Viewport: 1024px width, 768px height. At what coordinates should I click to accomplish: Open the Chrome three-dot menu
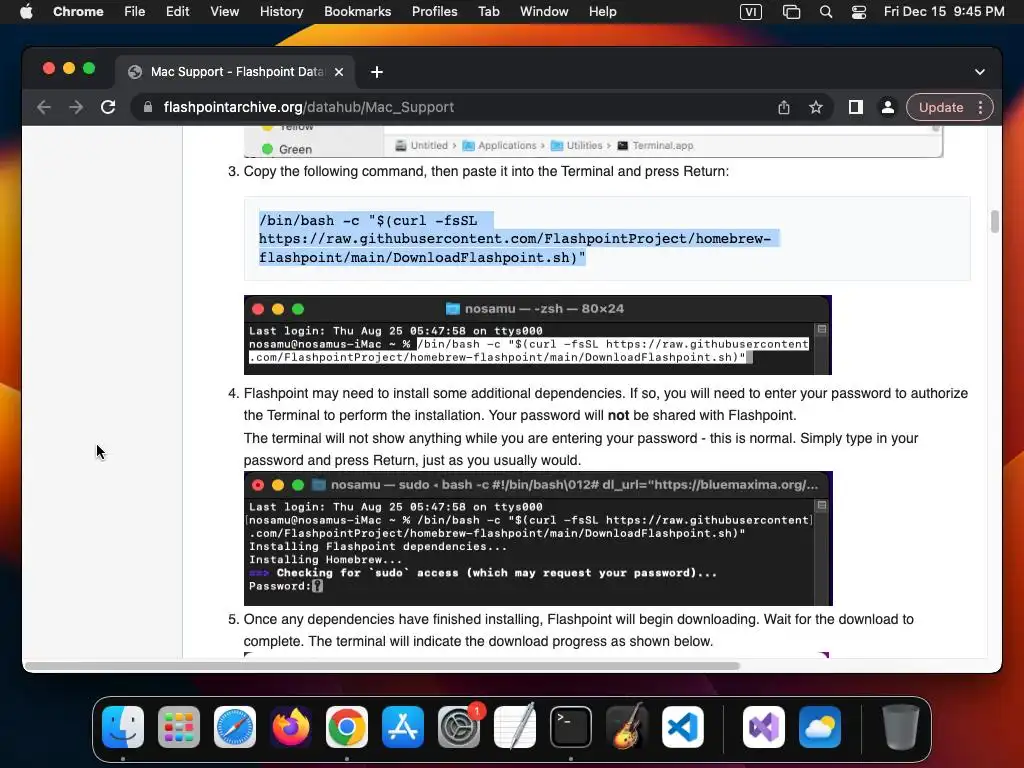980,107
